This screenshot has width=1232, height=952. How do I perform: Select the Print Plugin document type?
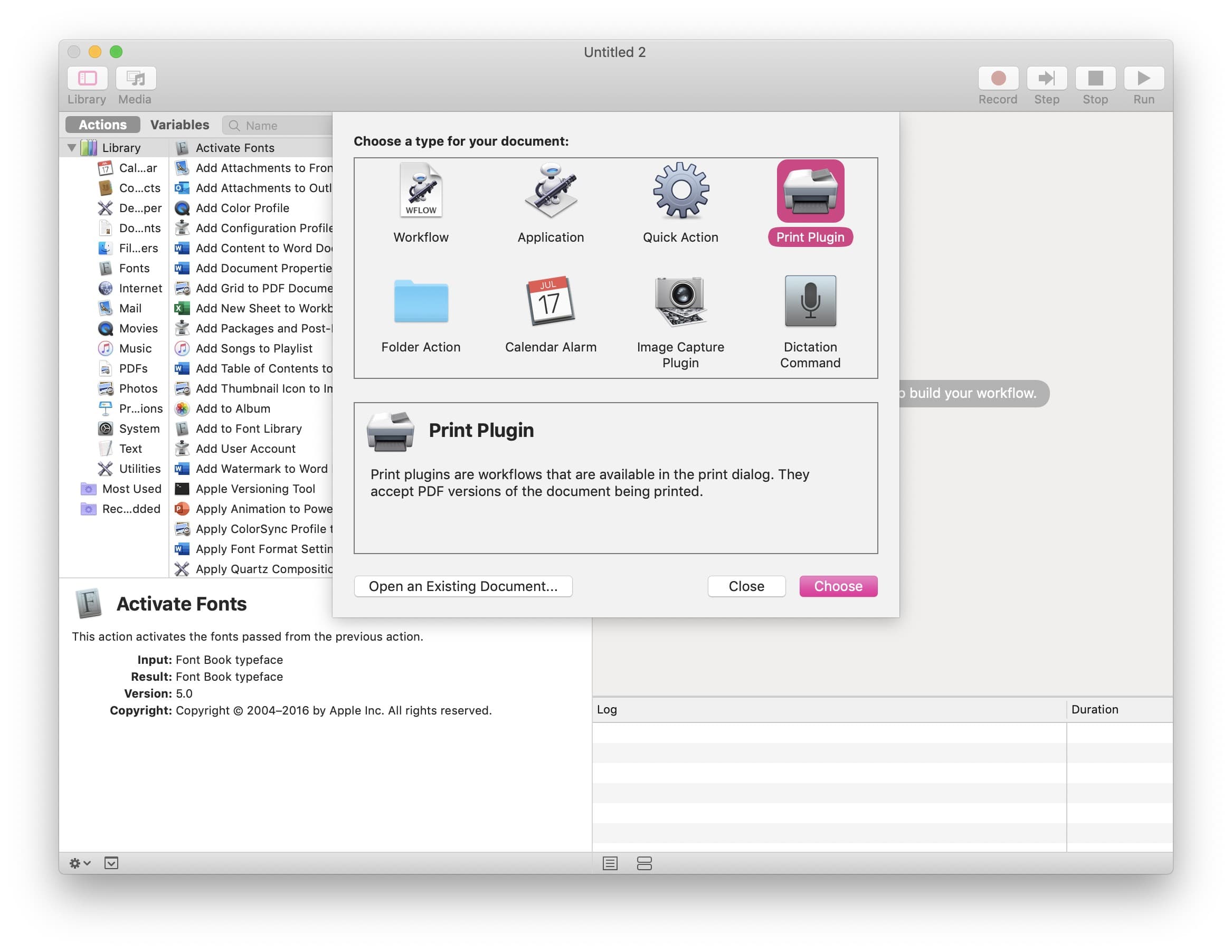[810, 203]
